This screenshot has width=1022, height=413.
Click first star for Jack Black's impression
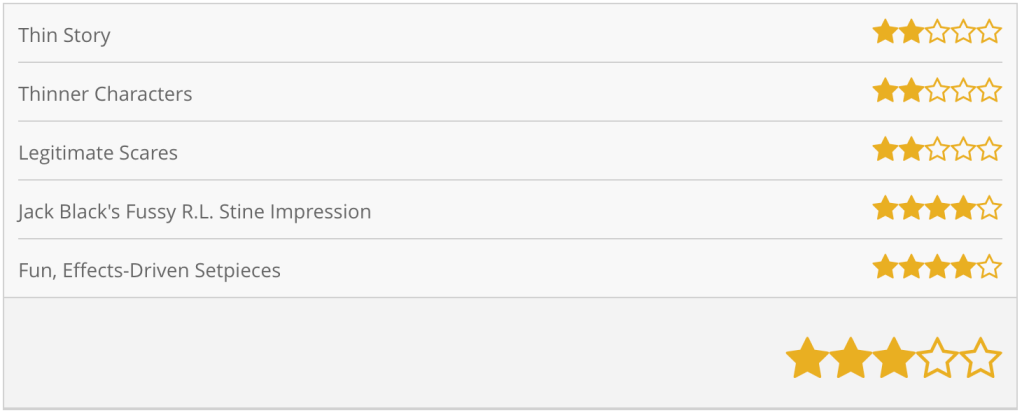[x=885, y=210]
